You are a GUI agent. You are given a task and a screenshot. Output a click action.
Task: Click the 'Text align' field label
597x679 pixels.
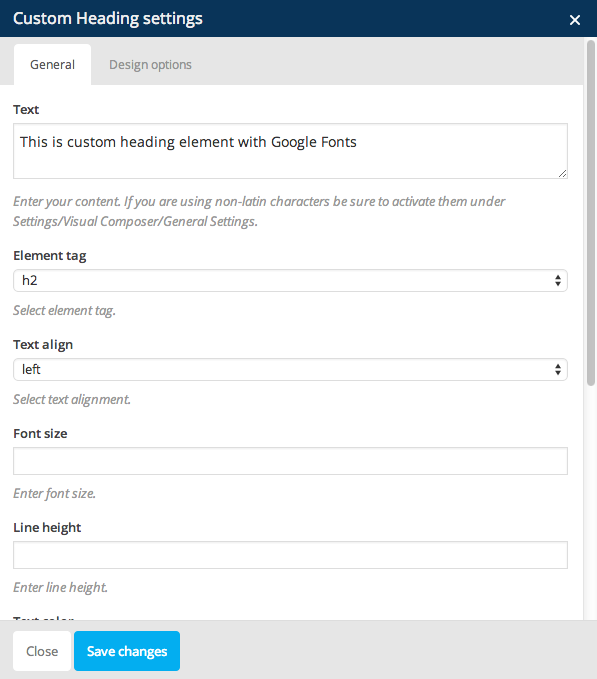(x=43, y=344)
